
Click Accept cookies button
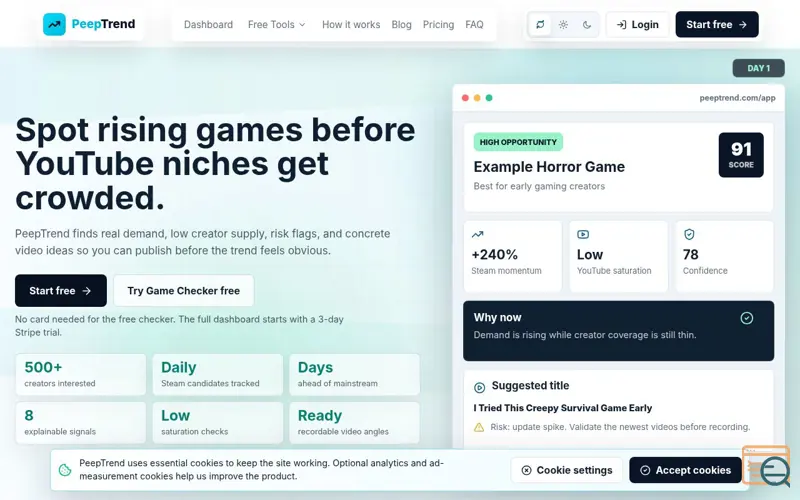[x=685, y=470]
